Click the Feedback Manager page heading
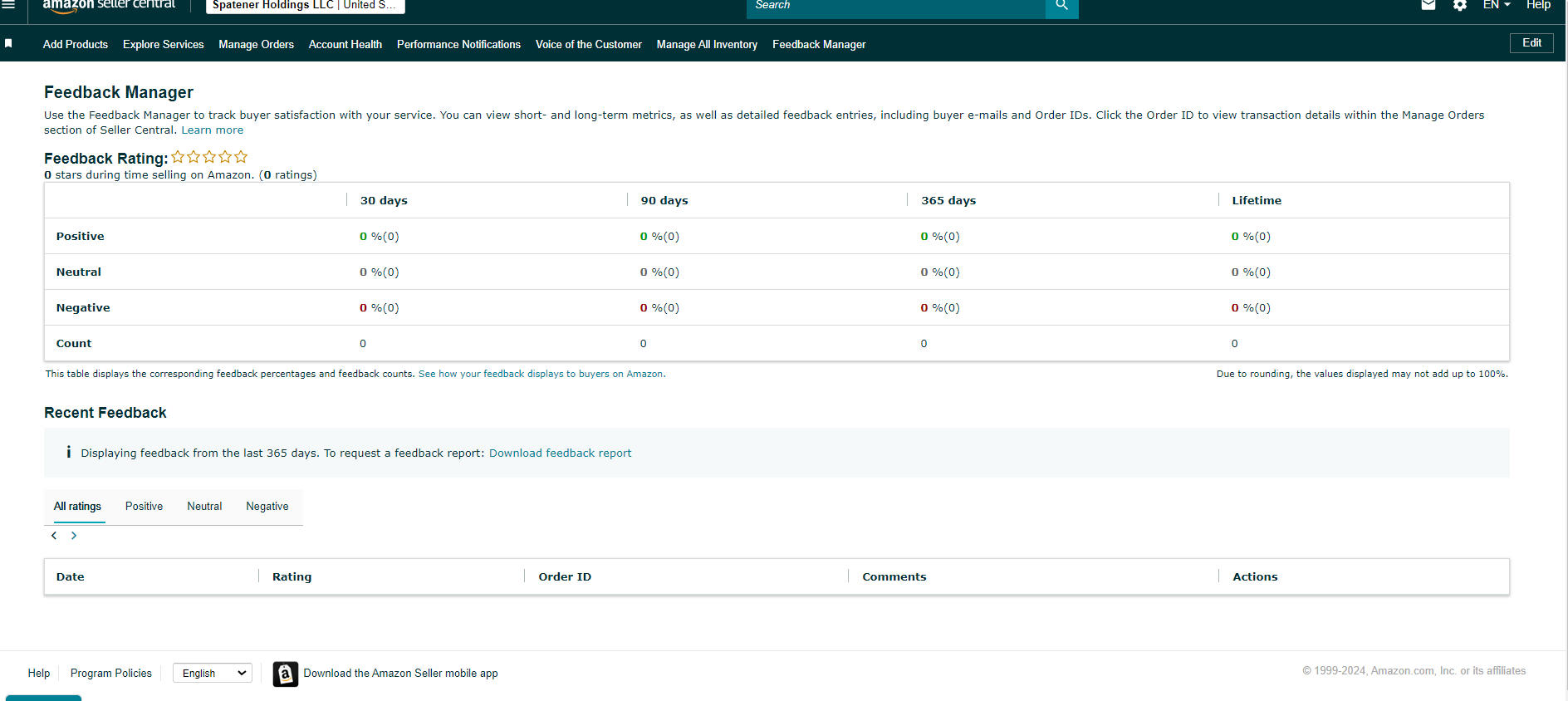Viewport: 1568px width, 701px height. 119,92
